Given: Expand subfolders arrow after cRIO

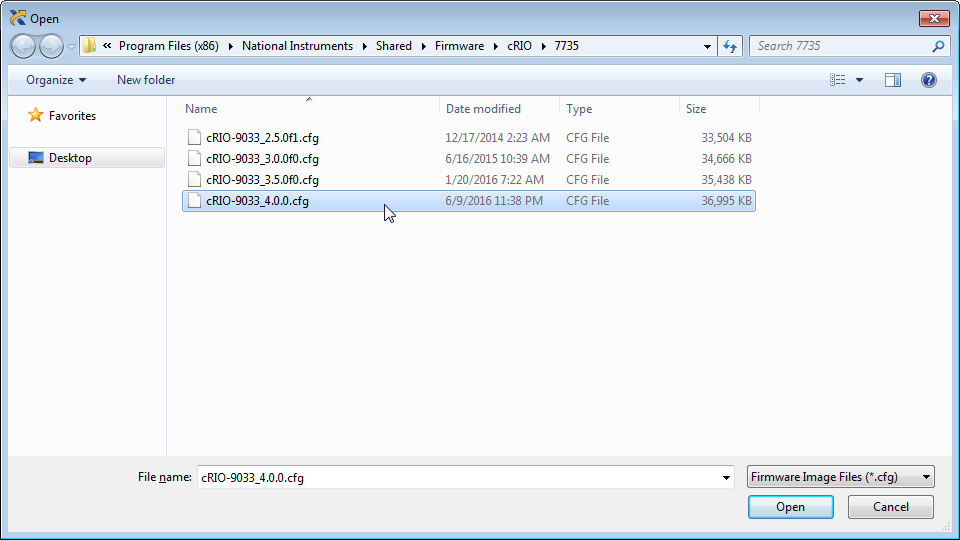Looking at the screenshot, I should coord(543,47).
